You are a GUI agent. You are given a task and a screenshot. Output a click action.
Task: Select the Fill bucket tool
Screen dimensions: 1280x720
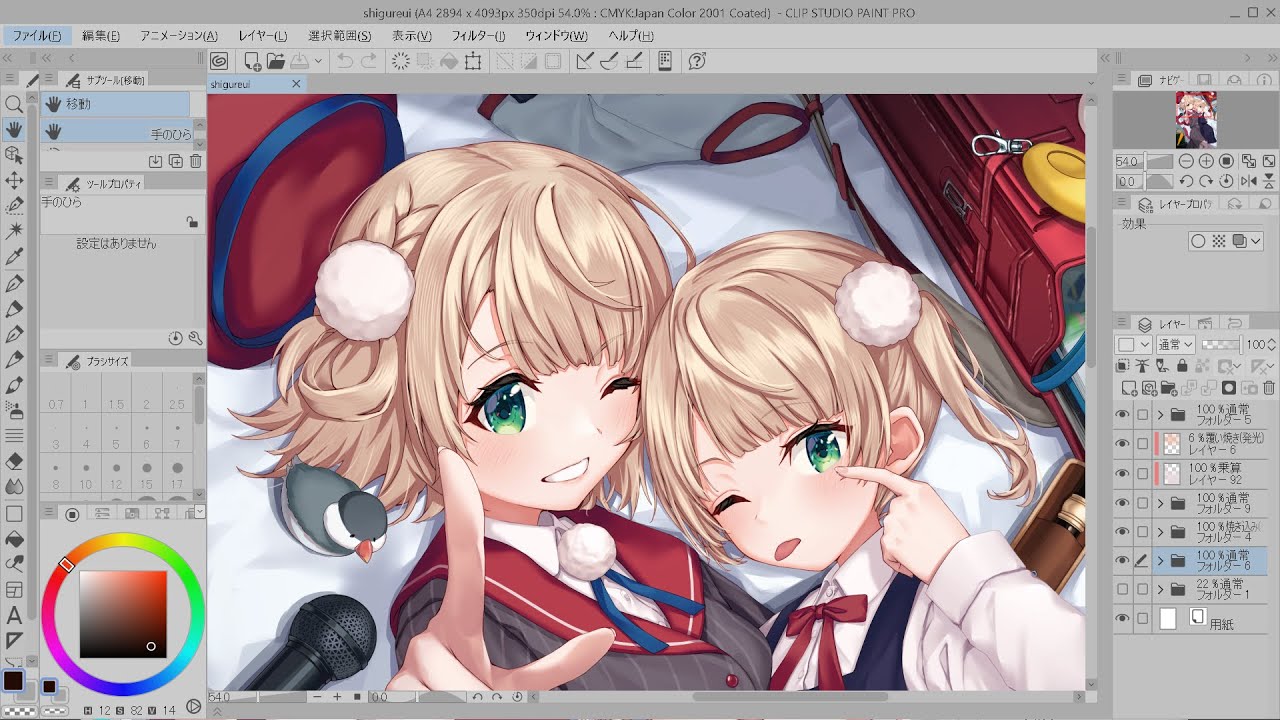[14, 539]
